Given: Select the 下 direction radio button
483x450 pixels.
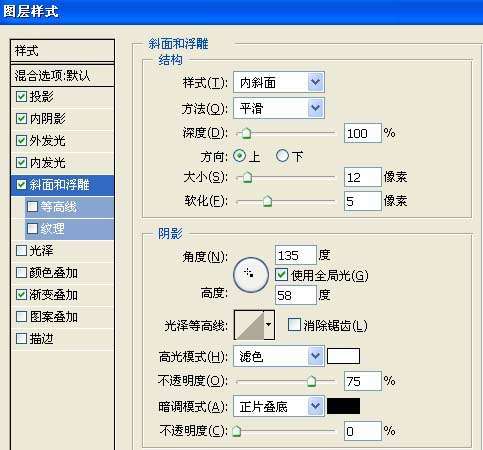Looking at the screenshot, I should [x=282, y=156].
